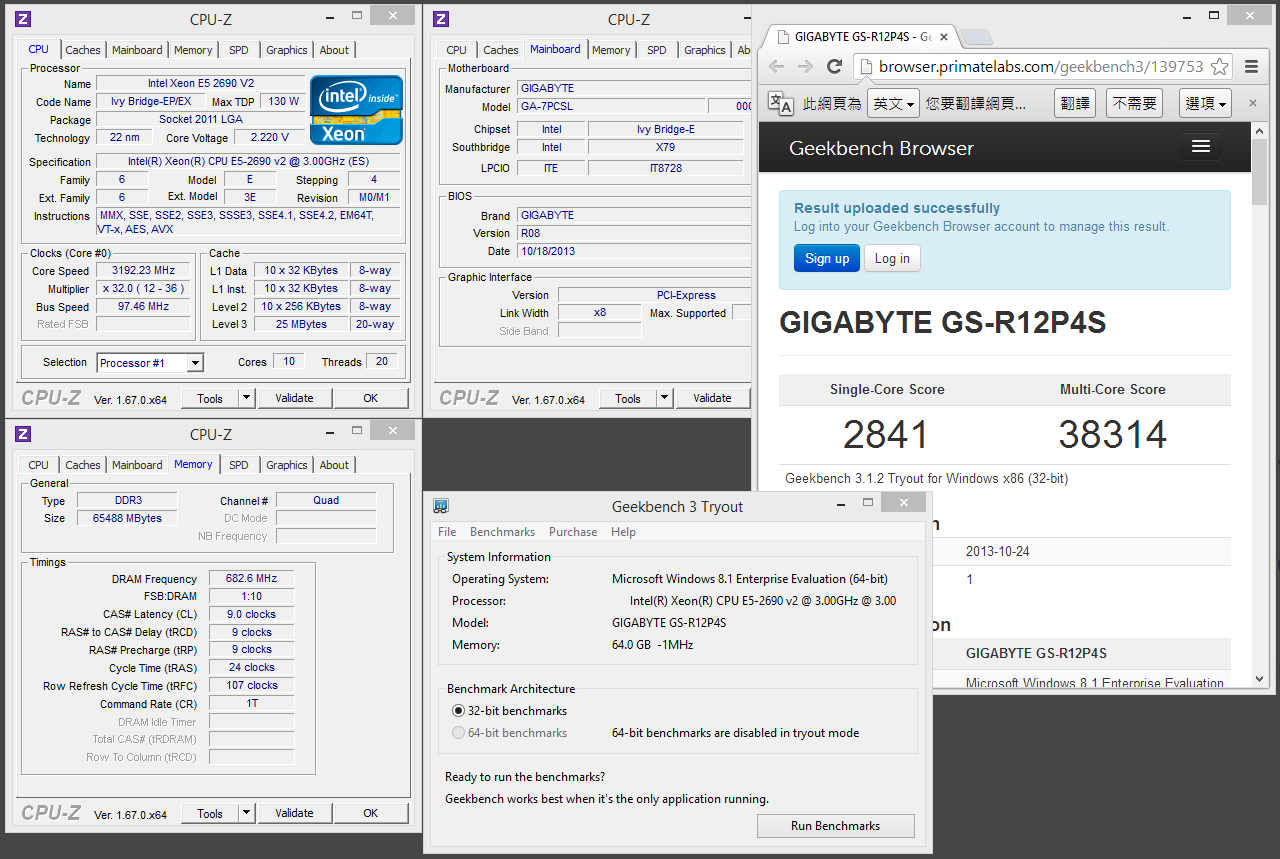1280x859 pixels.
Task: Click the Core Speed value 3192.23 MHz
Action: tap(143, 271)
